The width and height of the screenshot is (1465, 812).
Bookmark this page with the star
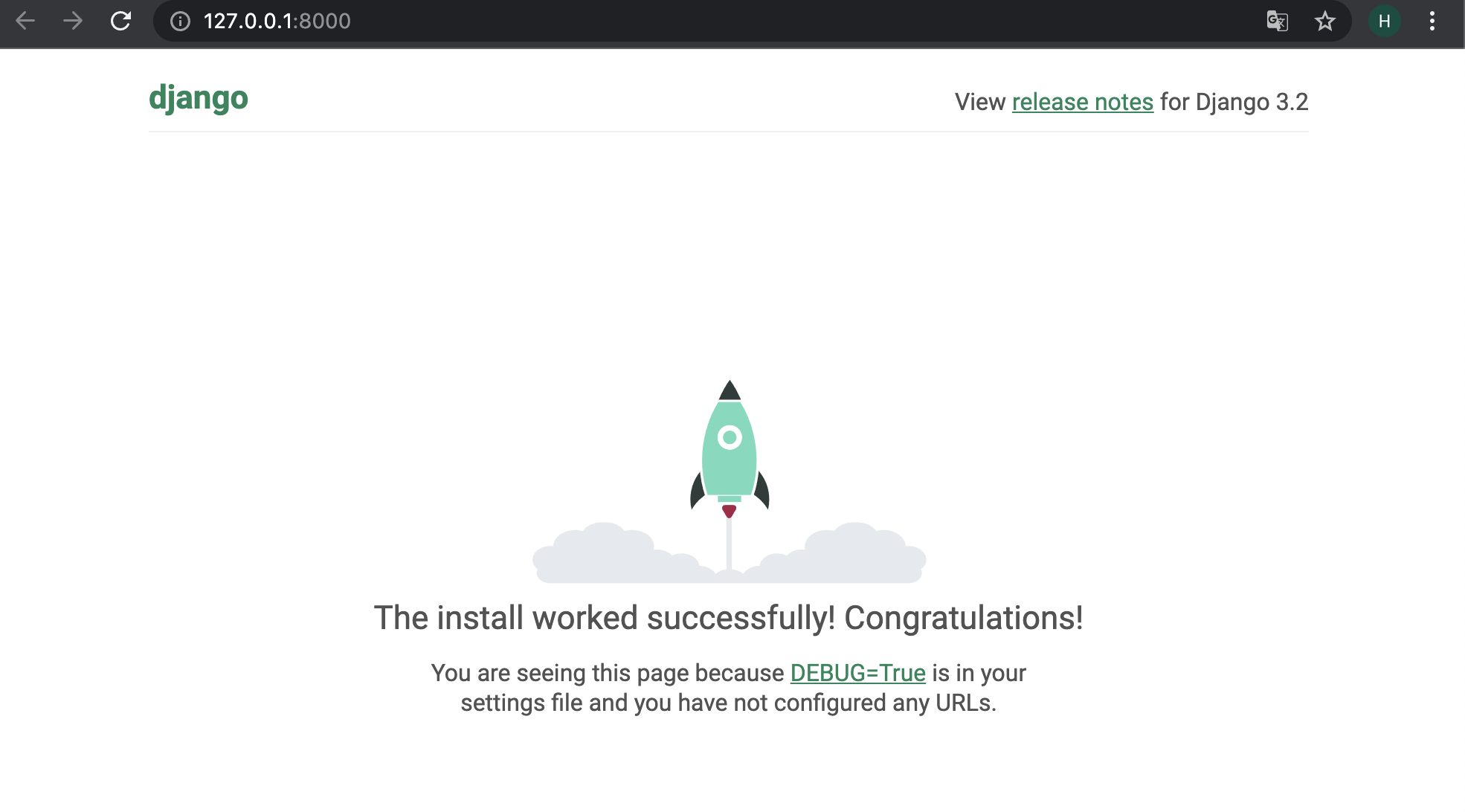pyautogui.click(x=1324, y=21)
